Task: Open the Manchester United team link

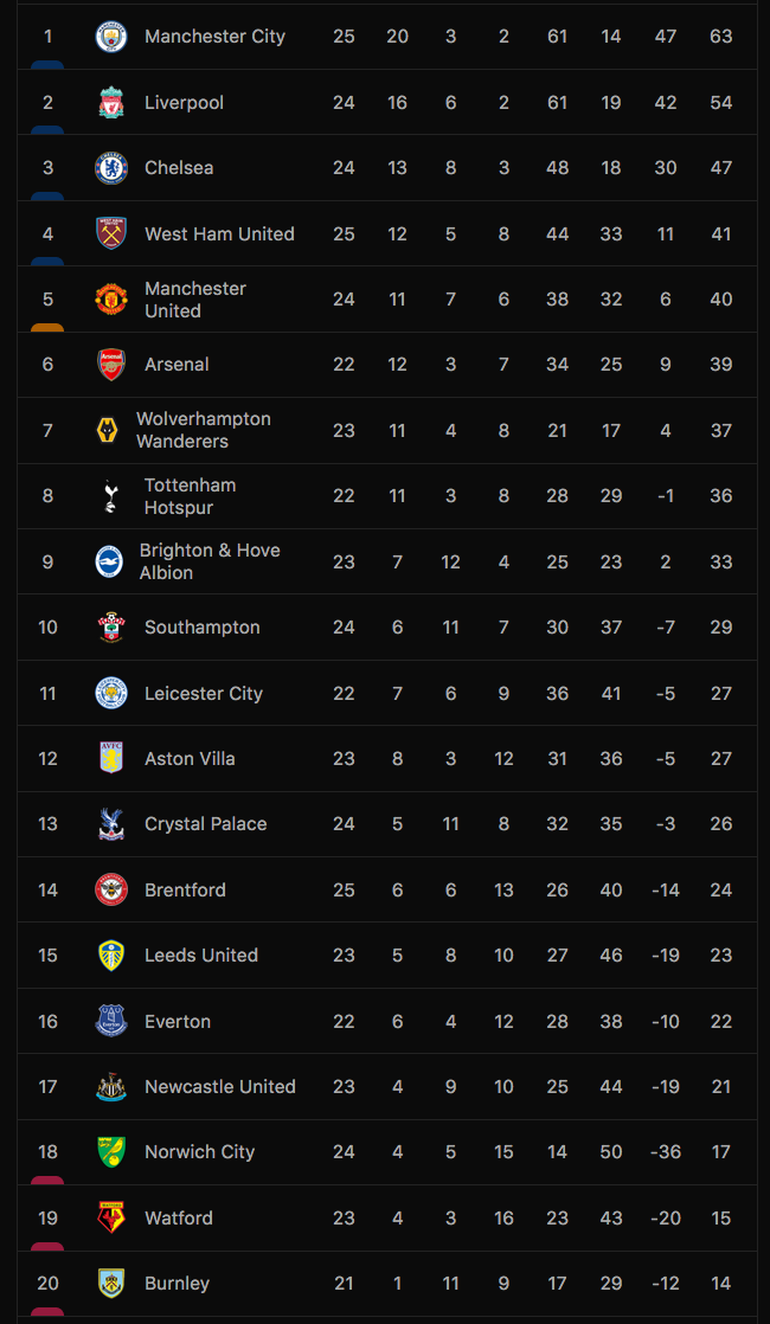Action: [x=195, y=300]
